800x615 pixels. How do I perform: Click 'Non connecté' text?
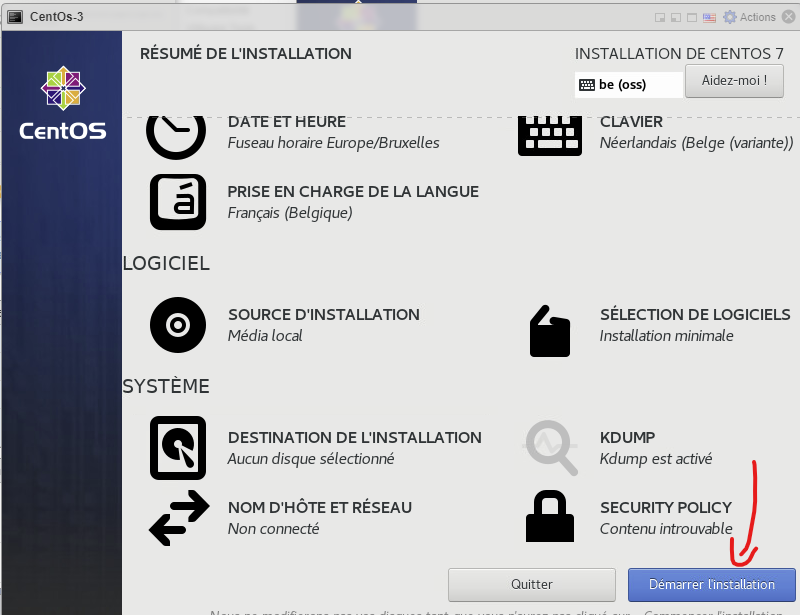273,529
